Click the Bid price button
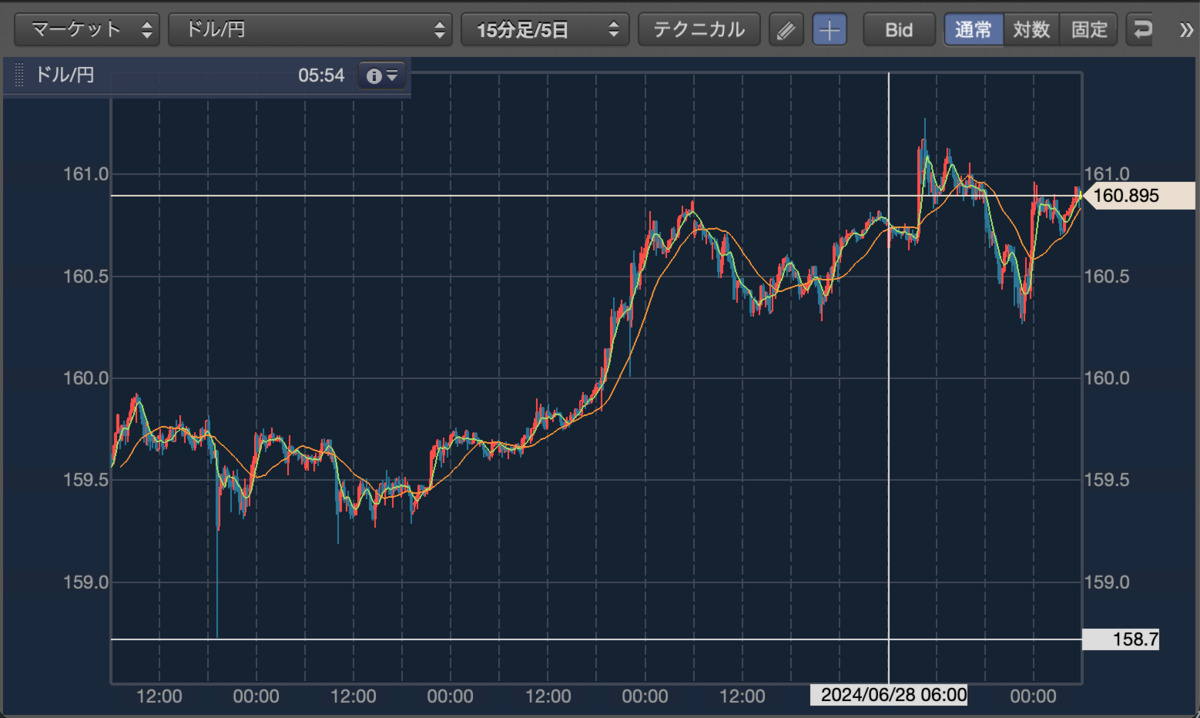Viewport: 1200px width, 718px height. pos(899,30)
